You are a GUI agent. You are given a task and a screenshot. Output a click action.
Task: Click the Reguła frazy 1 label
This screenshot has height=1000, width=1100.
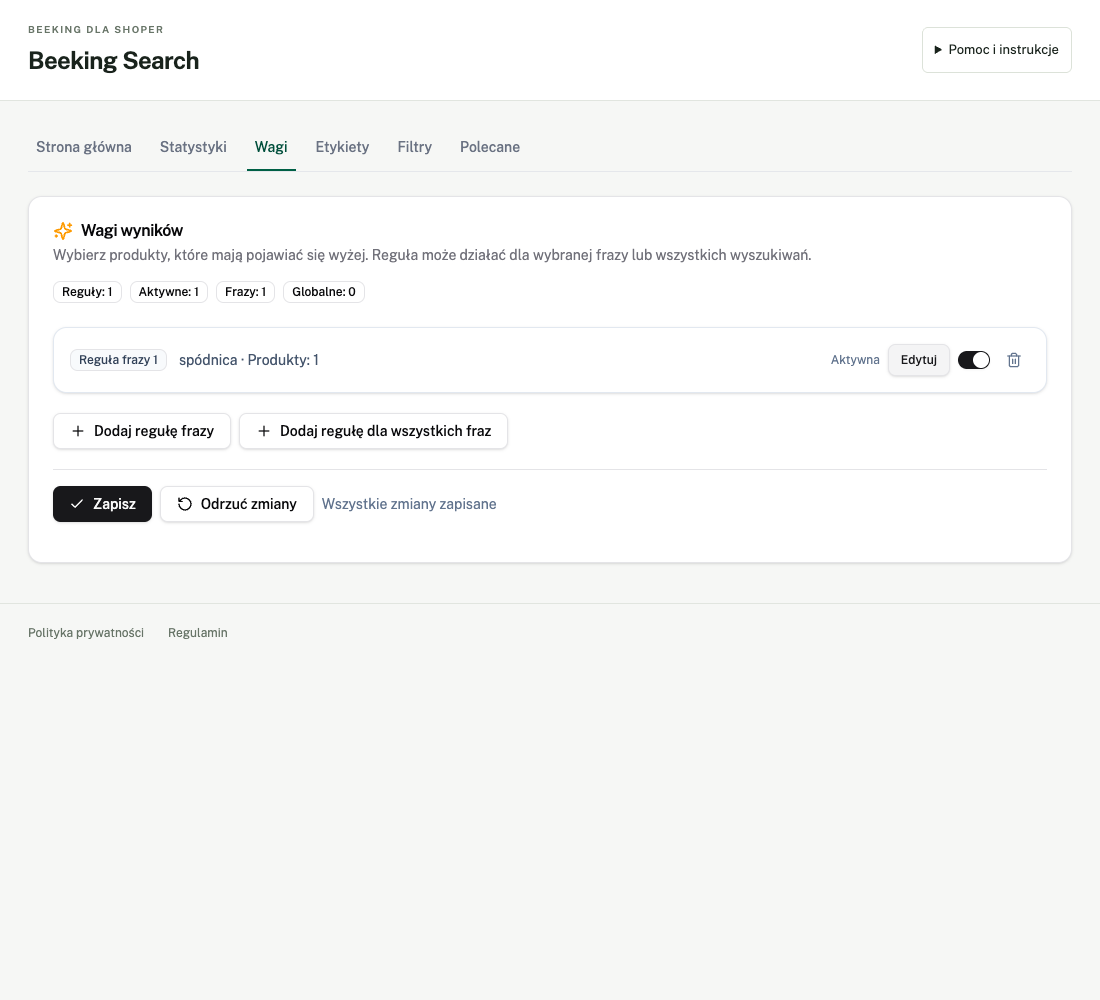point(118,360)
